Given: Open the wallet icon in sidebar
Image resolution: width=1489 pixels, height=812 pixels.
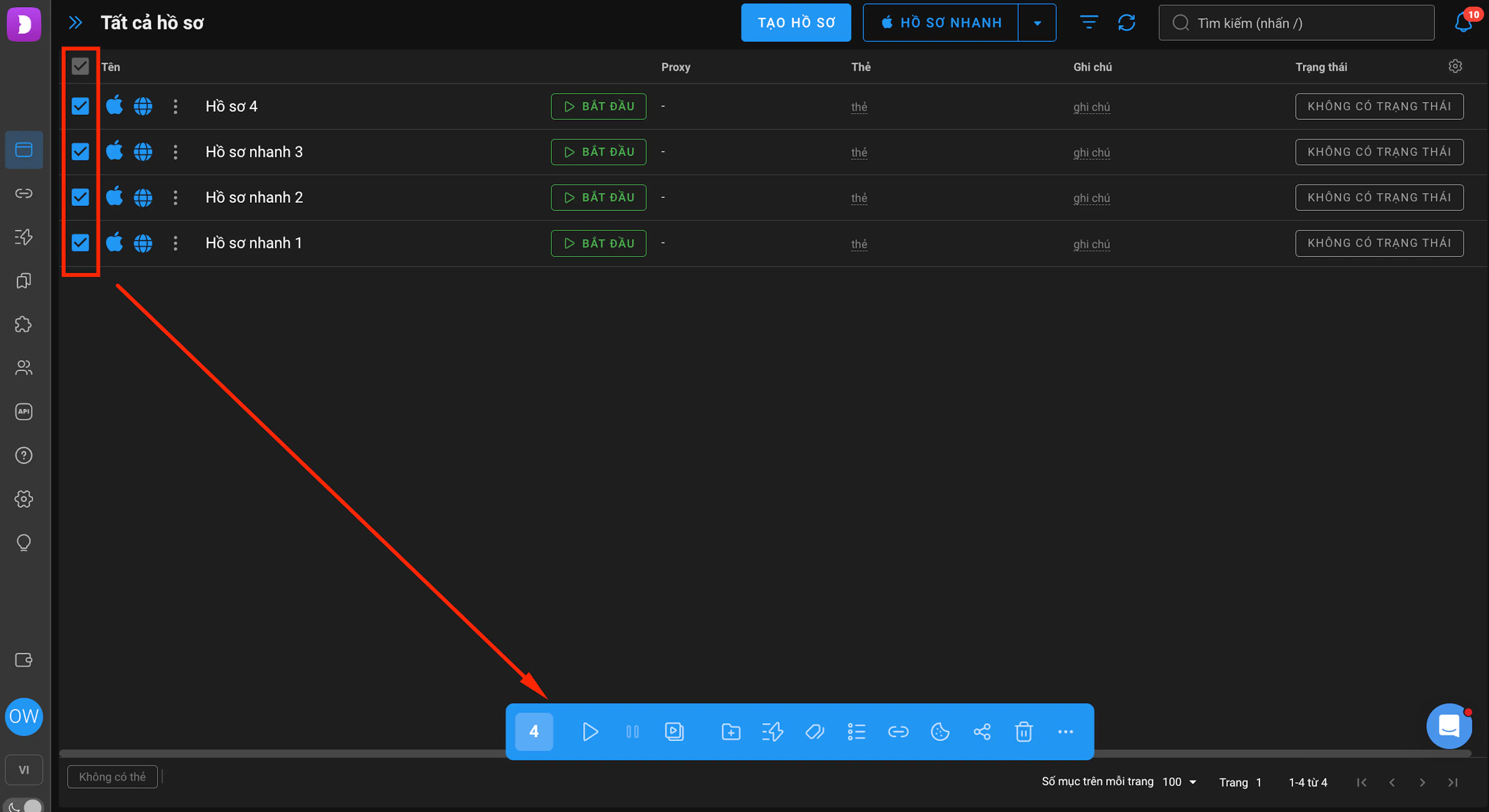Looking at the screenshot, I should pos(24,660).
